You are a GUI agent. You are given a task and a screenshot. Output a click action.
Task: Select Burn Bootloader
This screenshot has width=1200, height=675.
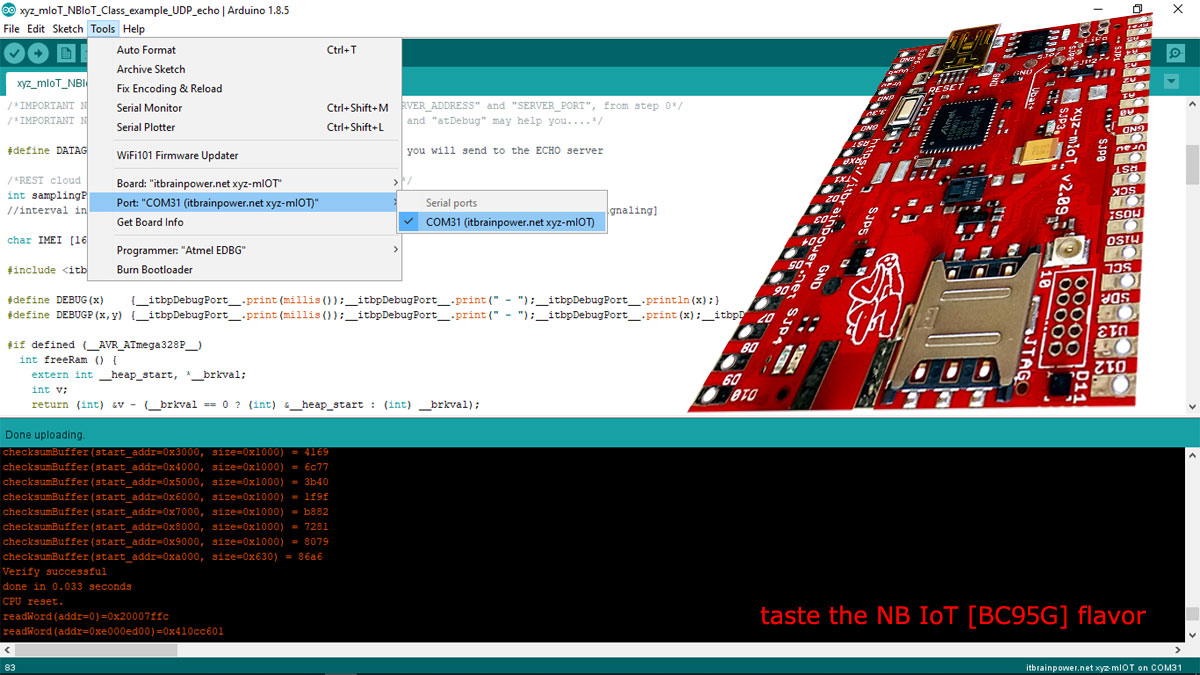click(x=154, y=270)
